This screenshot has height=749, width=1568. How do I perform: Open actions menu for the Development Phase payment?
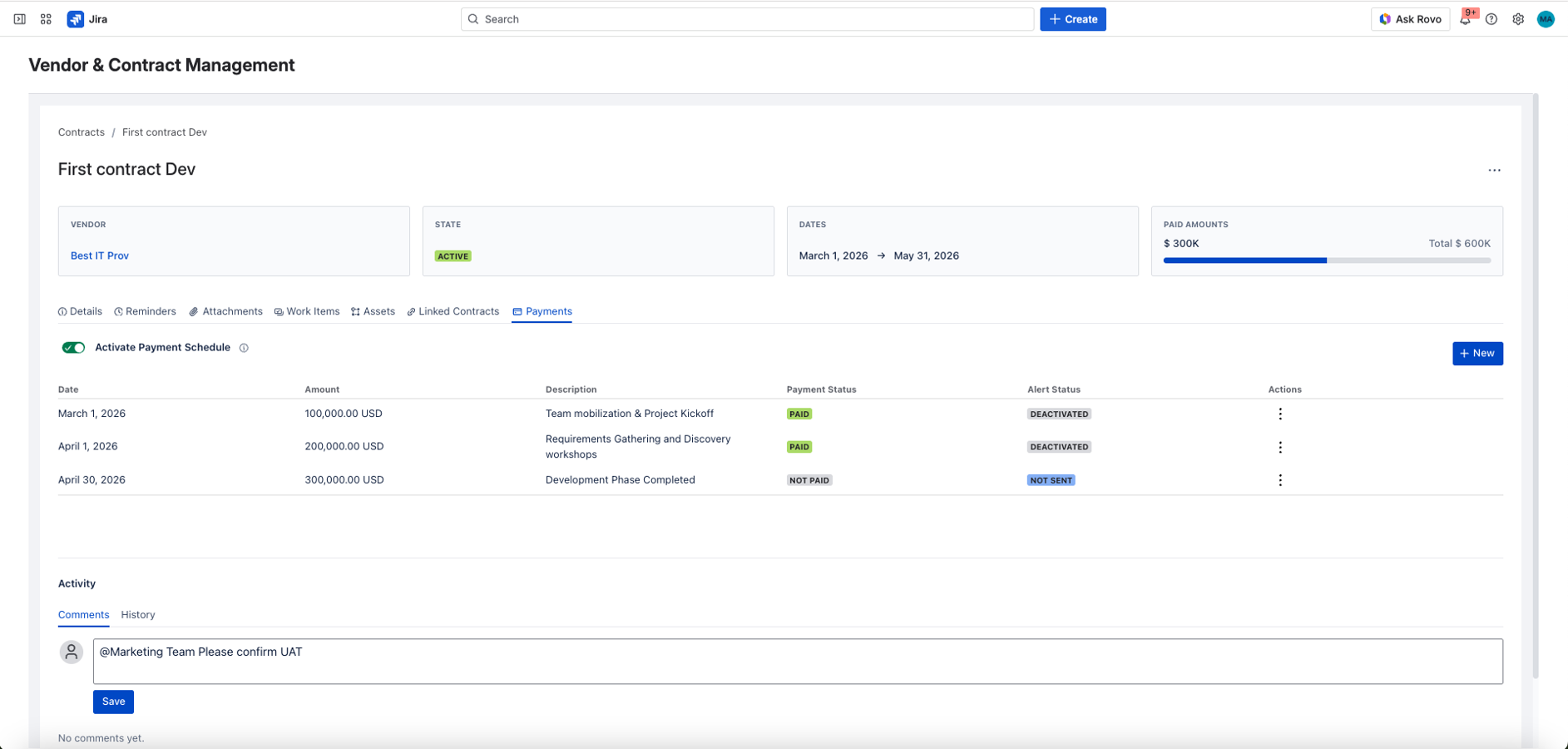pos(1280,479)
